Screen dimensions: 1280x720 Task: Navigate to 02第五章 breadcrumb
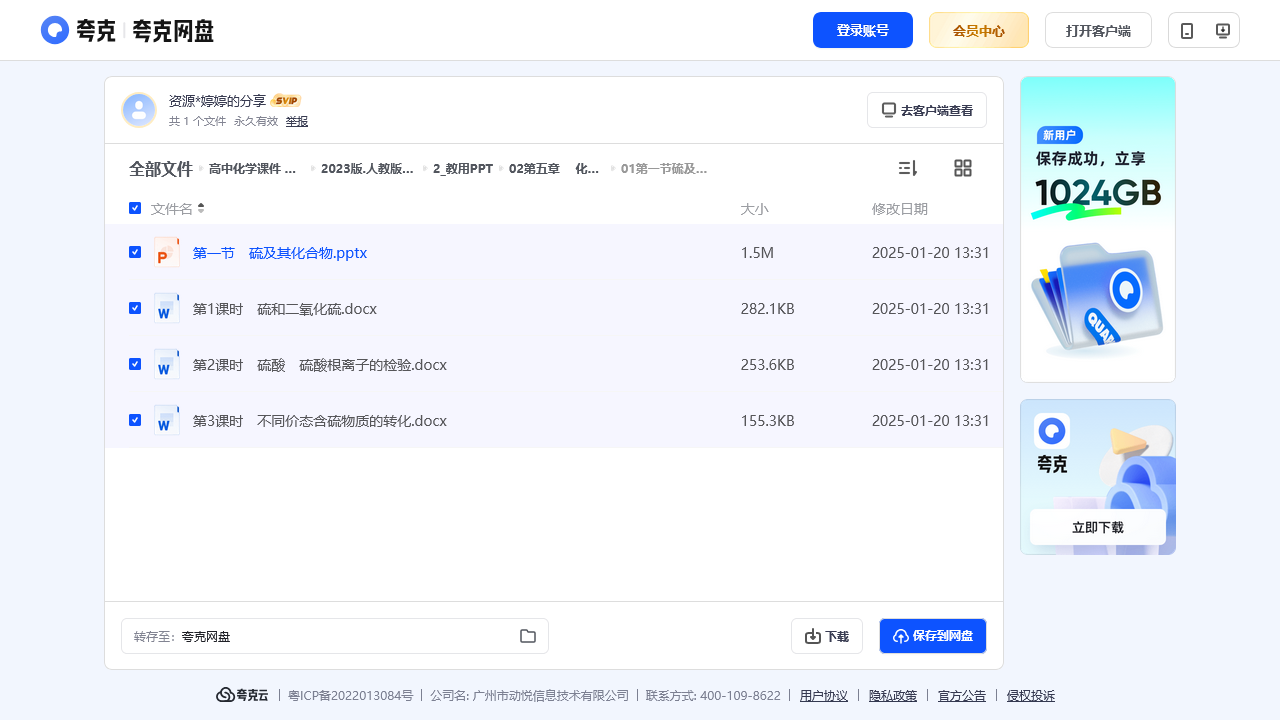coord(554,169)
